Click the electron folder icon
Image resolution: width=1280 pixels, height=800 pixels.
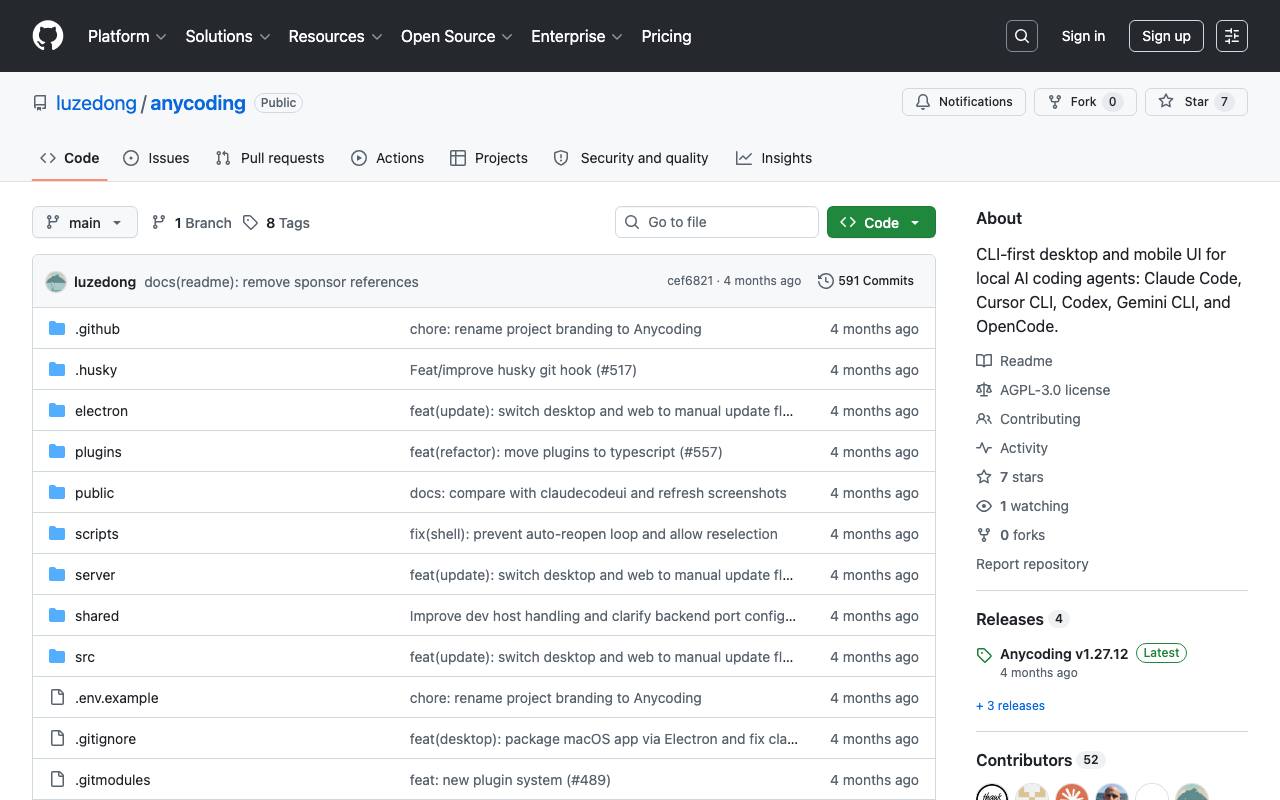(x=57, y=411)
